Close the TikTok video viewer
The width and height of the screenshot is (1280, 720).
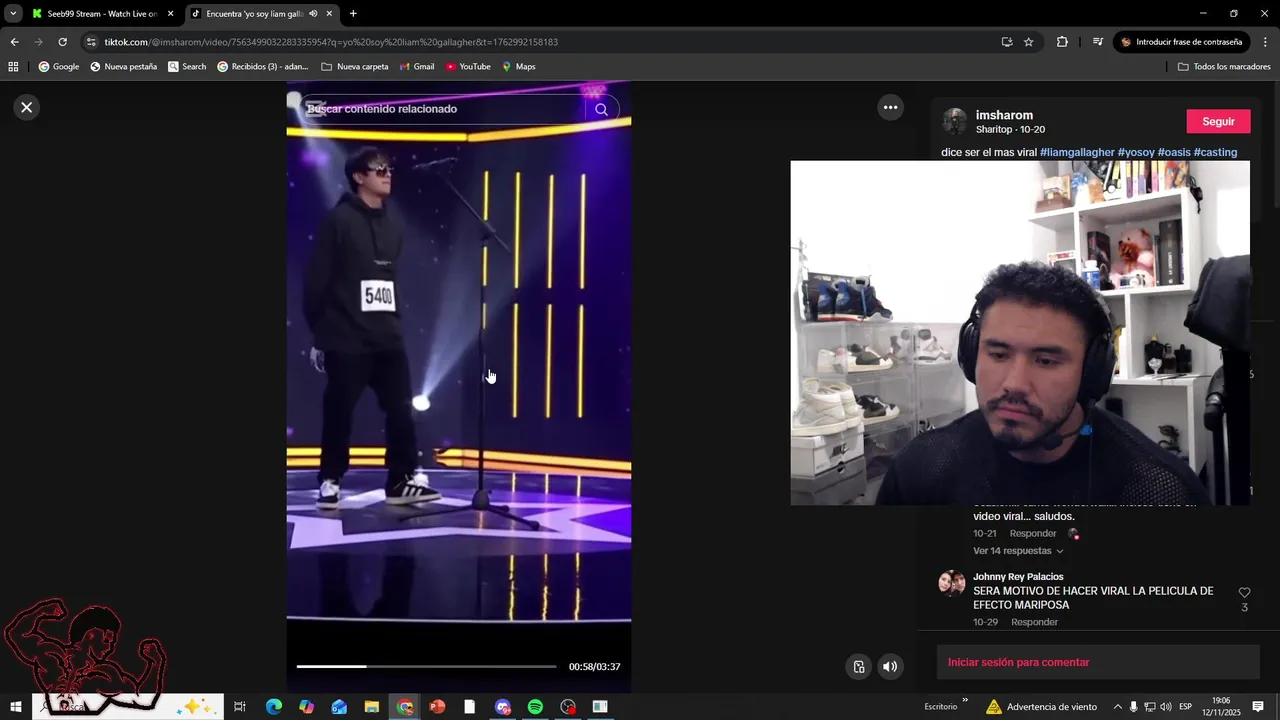tap(27, 107)
